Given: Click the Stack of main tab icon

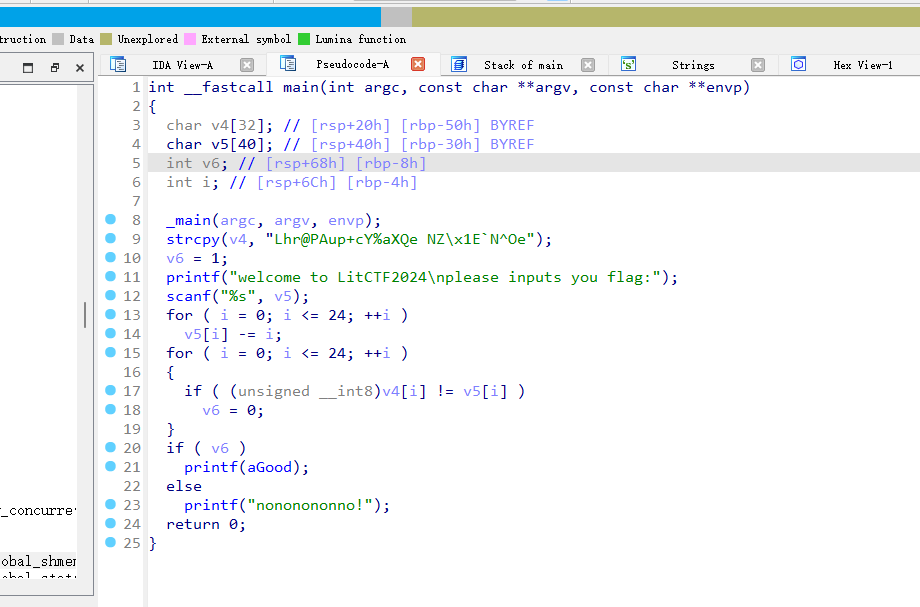Looking at the screenshot, I should click(x=458, y=63).
